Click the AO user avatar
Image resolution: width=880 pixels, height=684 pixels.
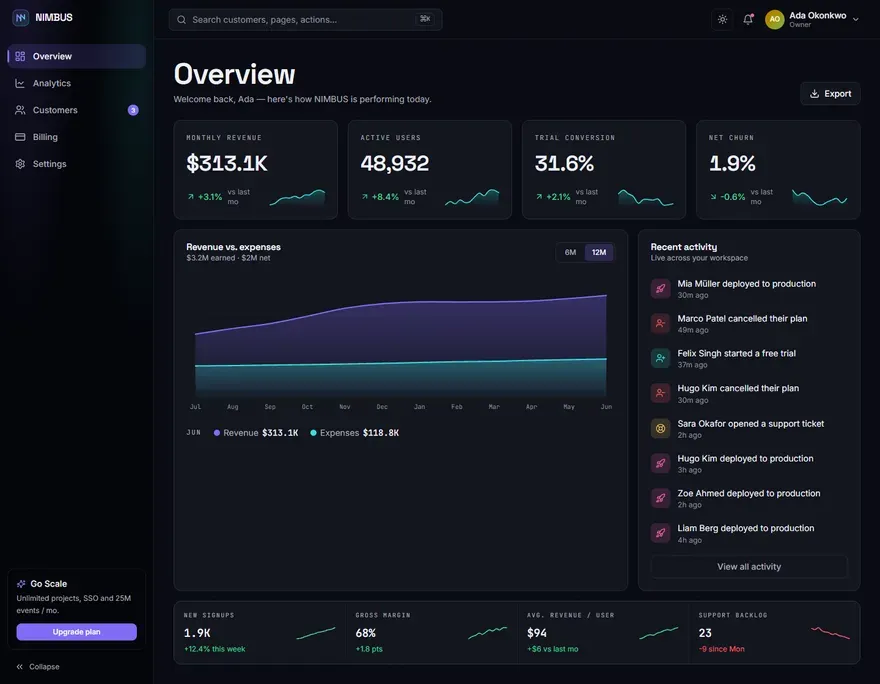pos(774,20)
